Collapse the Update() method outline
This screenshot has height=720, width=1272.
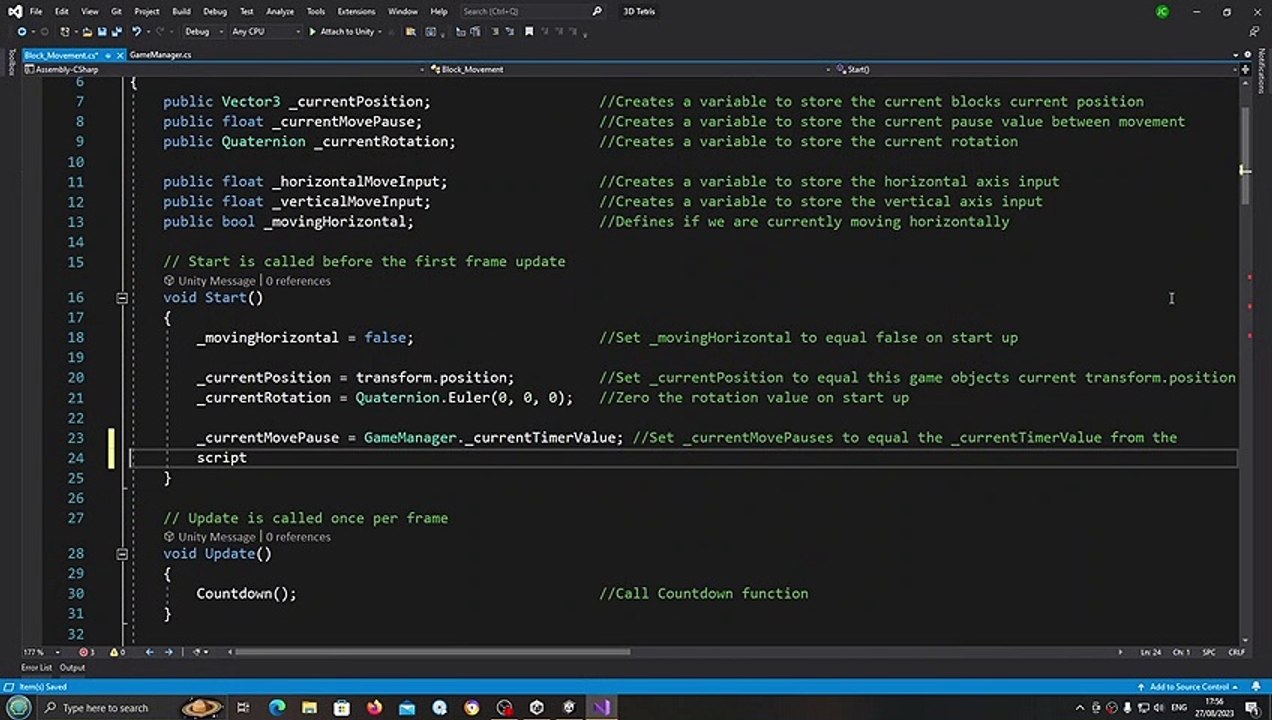122,554
